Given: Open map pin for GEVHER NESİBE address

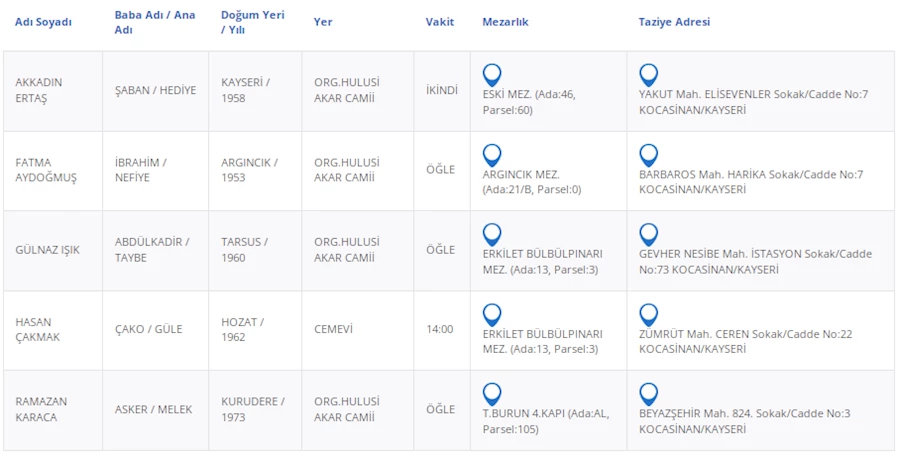Looking at the screenshot, I should click(x=649, y=234).
